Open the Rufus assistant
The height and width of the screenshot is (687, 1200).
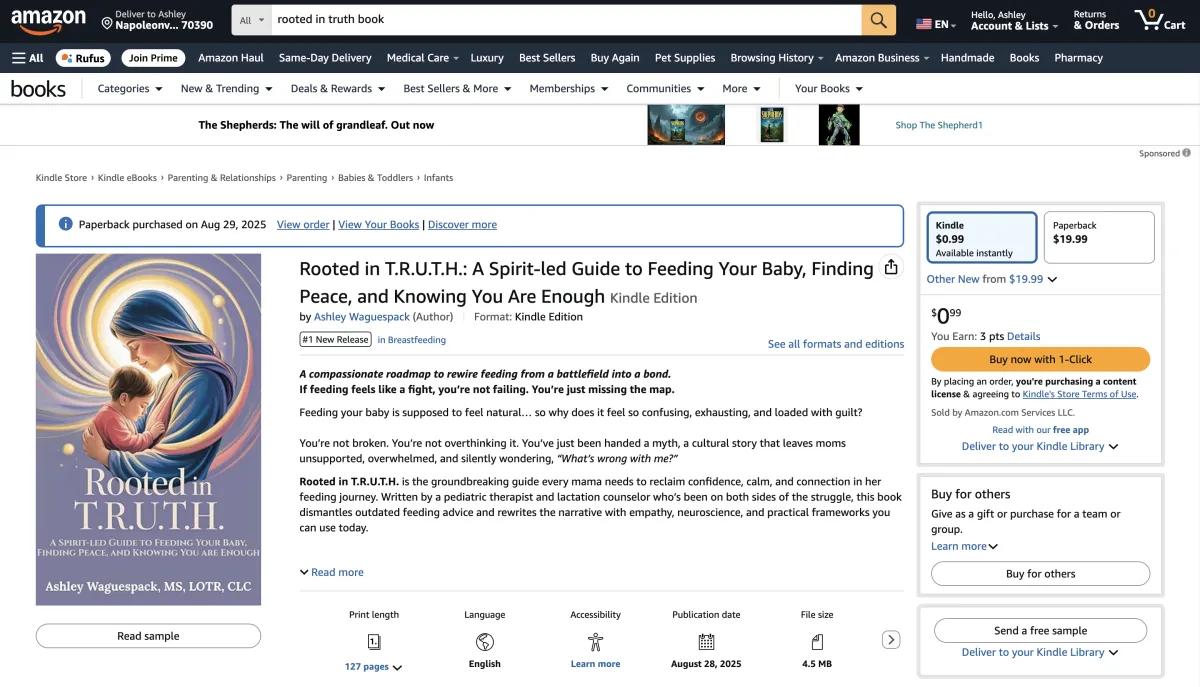pyautogui.click(x=83, y=58)
